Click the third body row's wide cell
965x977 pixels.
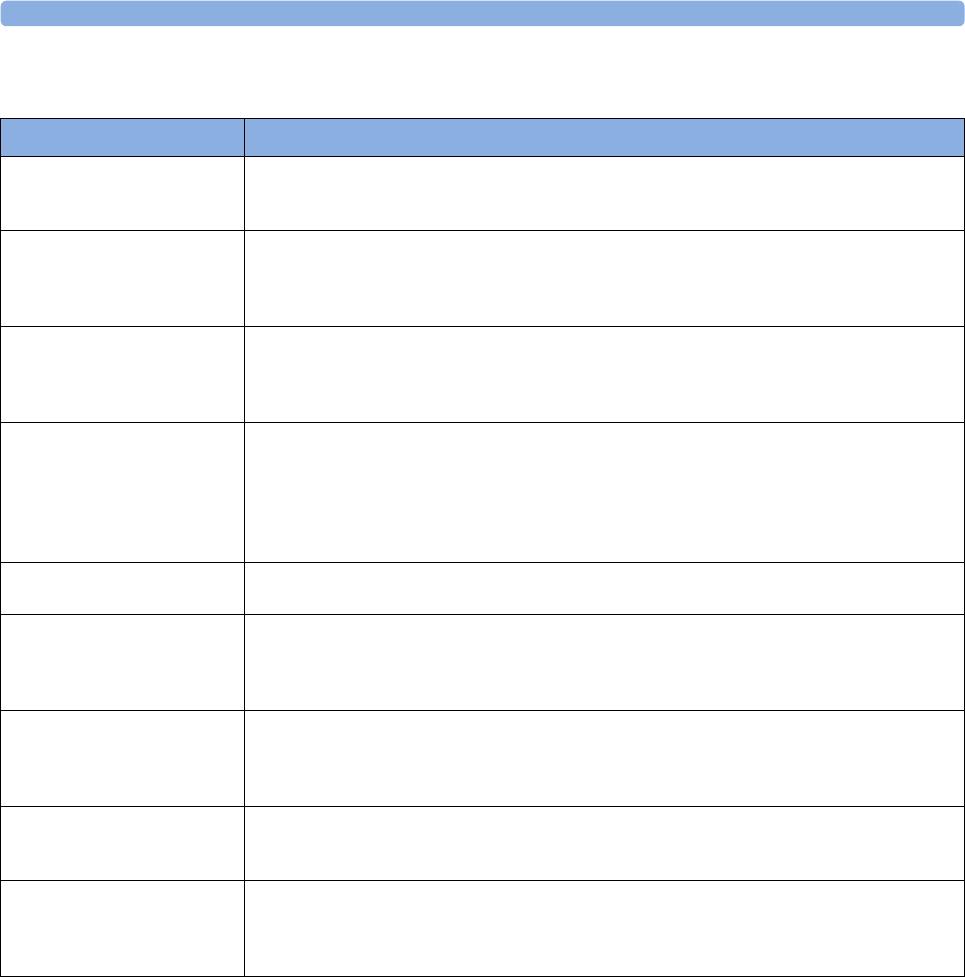point(604,374)
